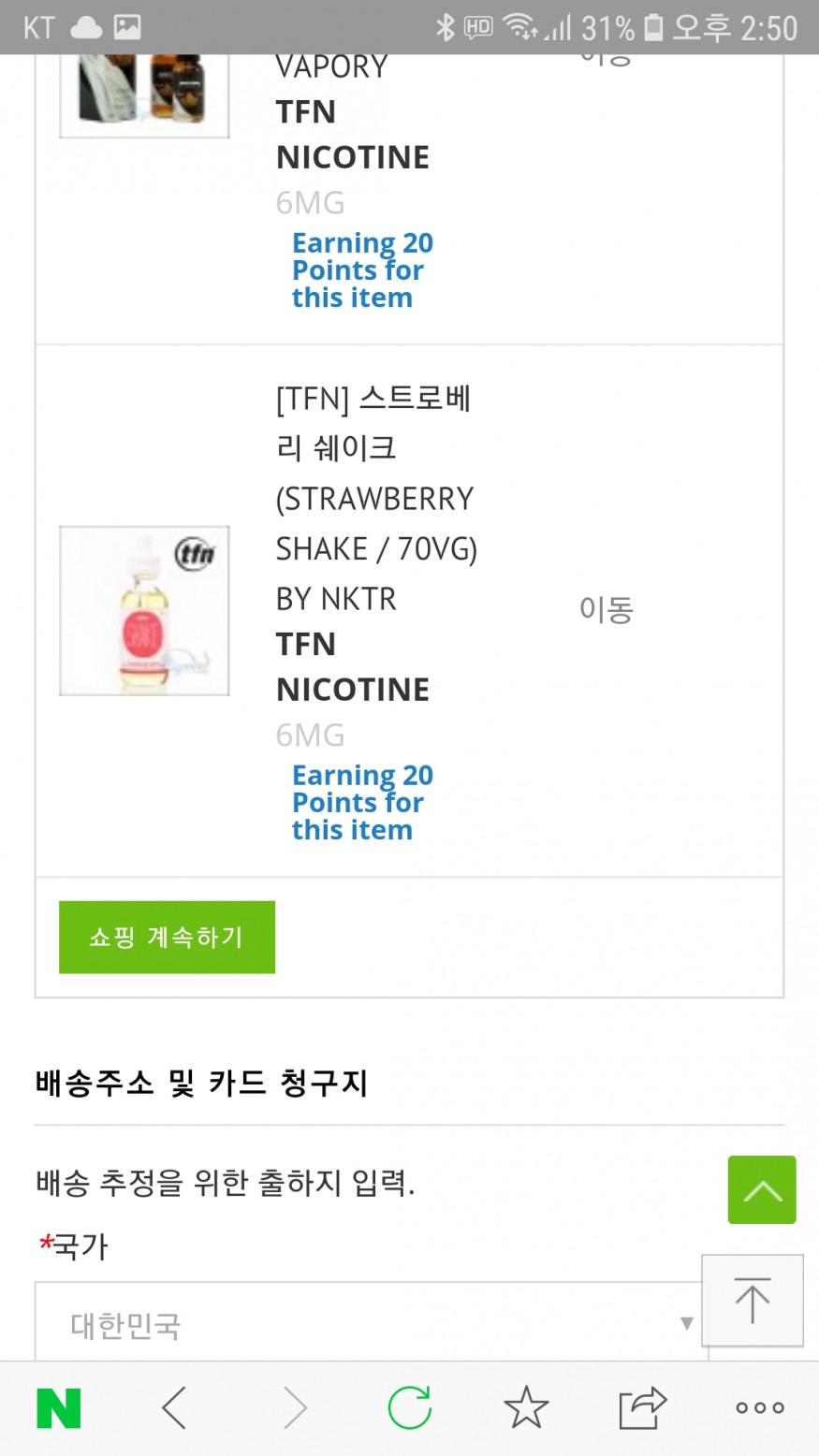Click Earning 20 Points text under Strawberry Shake
The height and width of the screenshot is (1456, 819).
(x=361, y=802)
